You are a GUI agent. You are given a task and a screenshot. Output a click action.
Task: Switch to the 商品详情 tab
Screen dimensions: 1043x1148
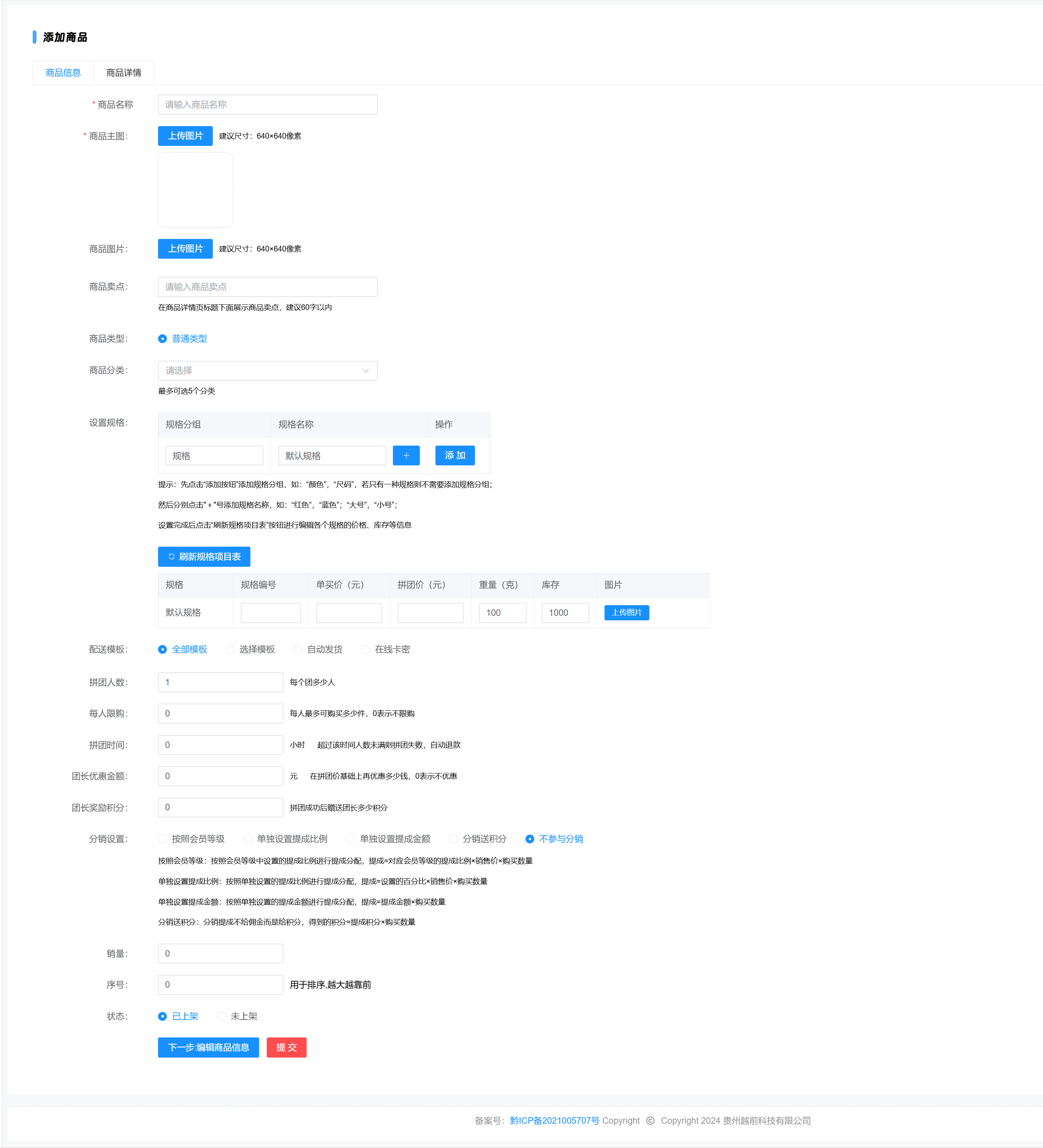(x=123, y=73)
